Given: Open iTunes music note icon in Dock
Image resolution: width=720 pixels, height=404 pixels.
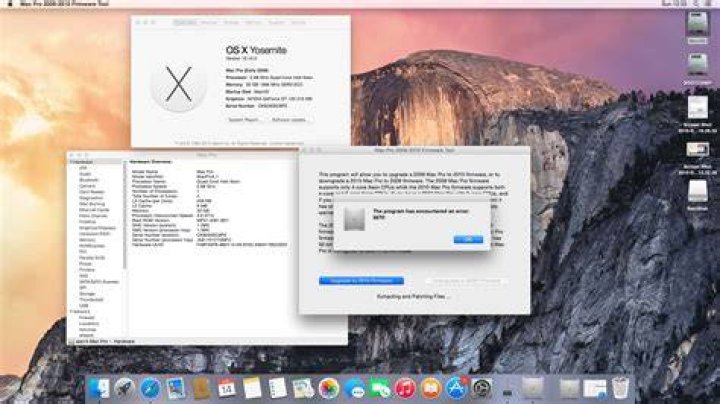Looking at the screenshot, I should coord(405,389).
